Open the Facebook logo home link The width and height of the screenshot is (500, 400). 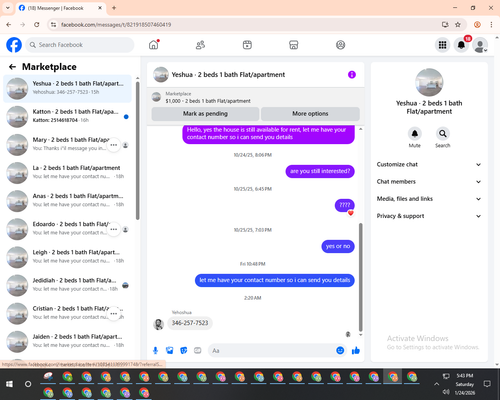click(14, 45)
